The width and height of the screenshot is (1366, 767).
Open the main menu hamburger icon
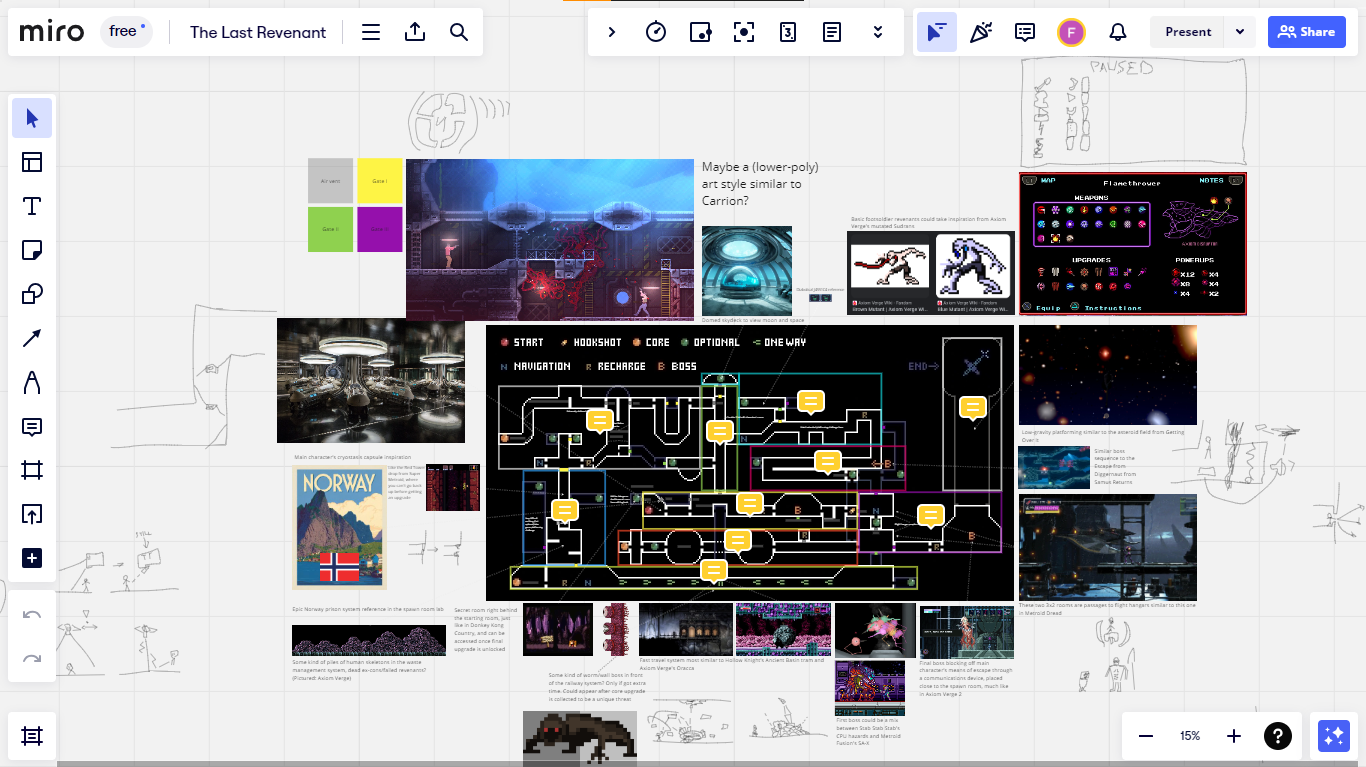pyautogui.click(x=371, y=32)
